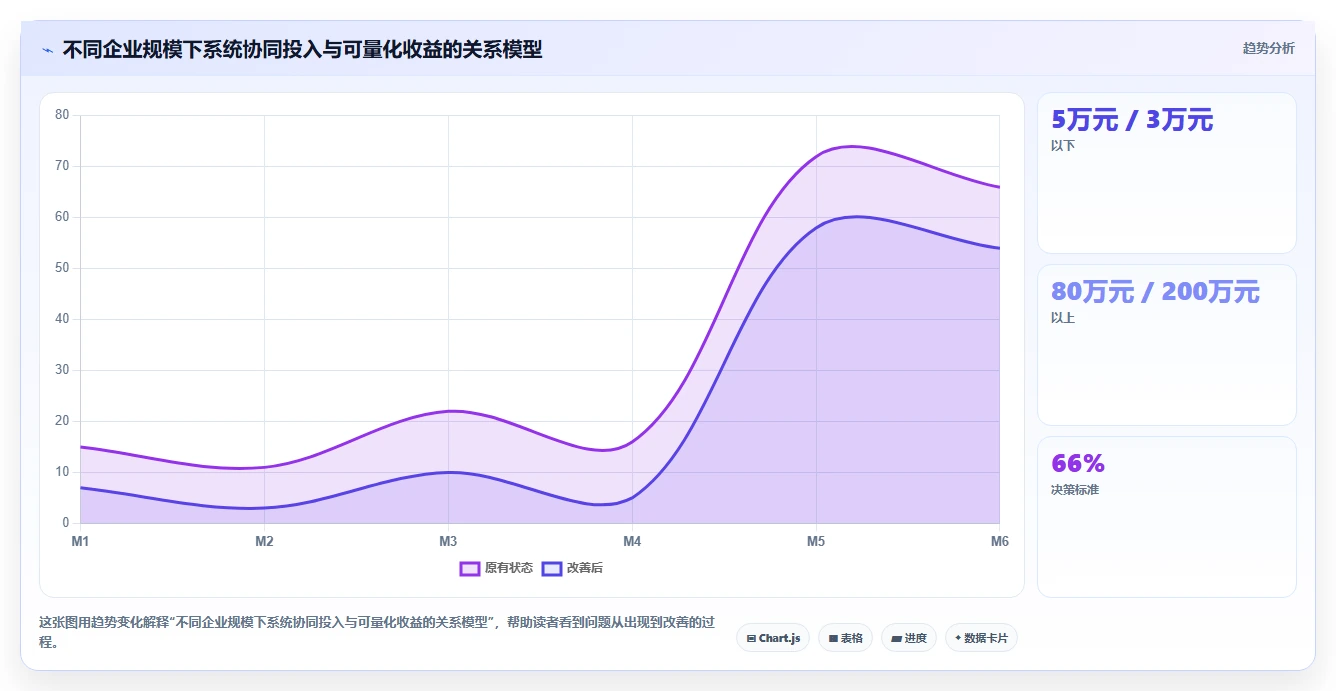Click the chart title 不同企业规模下系统协同投入与可量化收益的关系模型
Screen dimensions: 1336x691
click(x=302, y=49)
